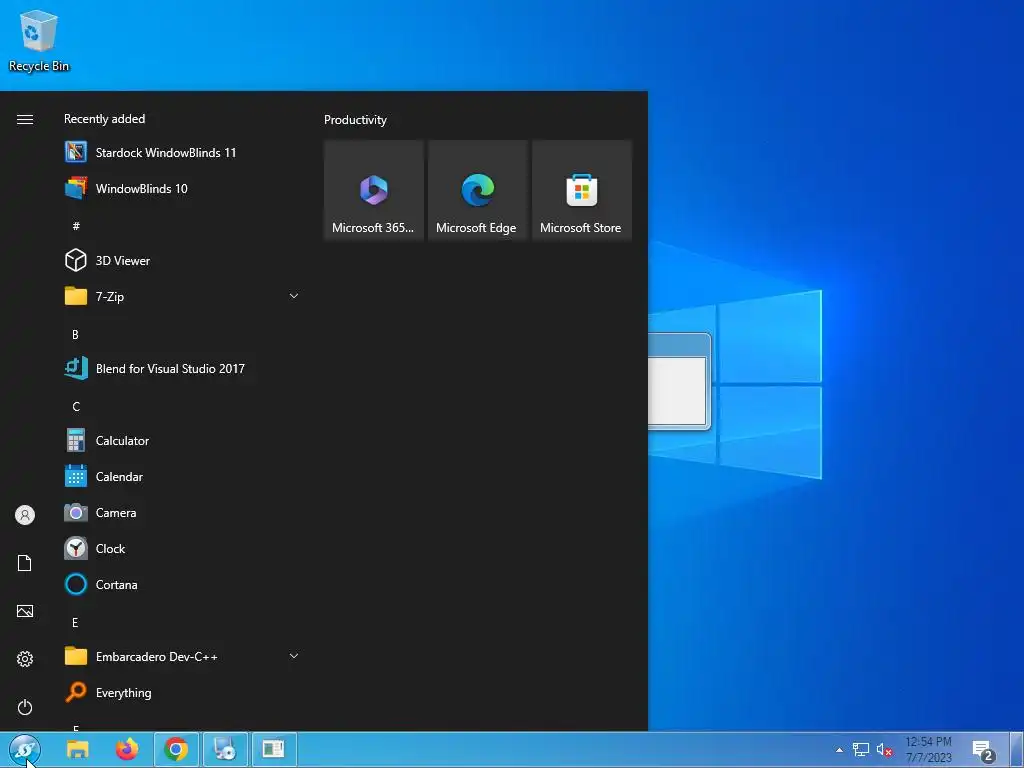Open Settings gear in Start sidebar
The width and height of the screenshot is (1024, 768).
coord(25,659)
